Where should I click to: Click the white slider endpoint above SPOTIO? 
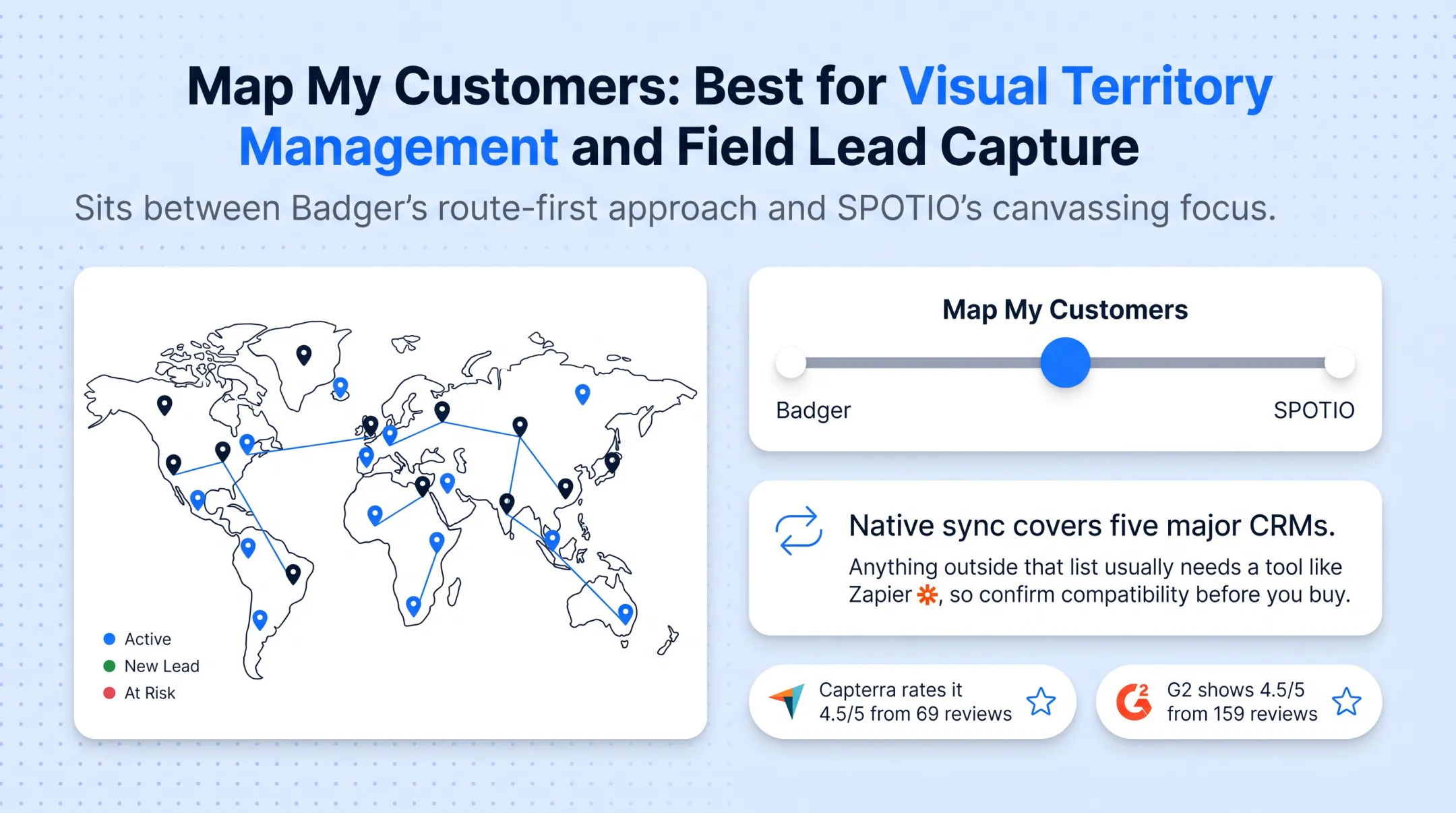pyautogui.click(x=1339, y=363)
